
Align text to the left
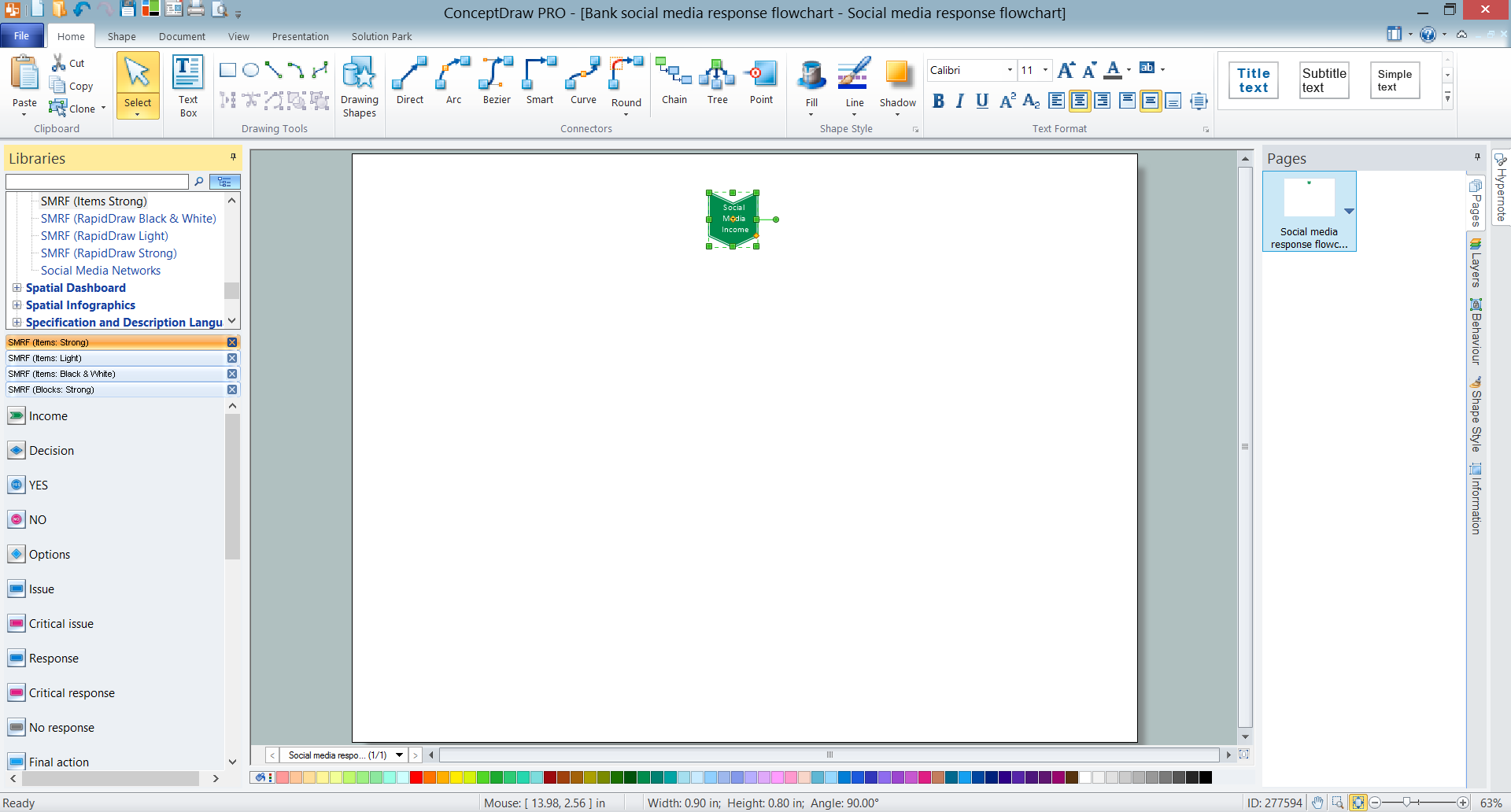point(1057,101)
